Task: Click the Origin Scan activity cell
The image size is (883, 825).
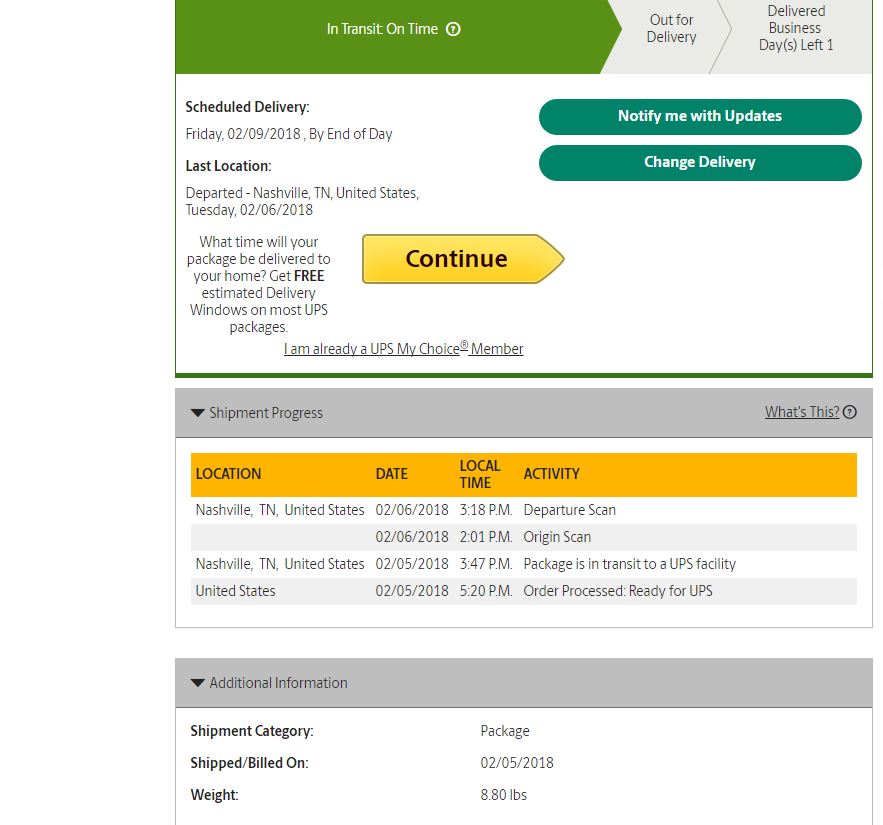Action: tap(557, 537)
